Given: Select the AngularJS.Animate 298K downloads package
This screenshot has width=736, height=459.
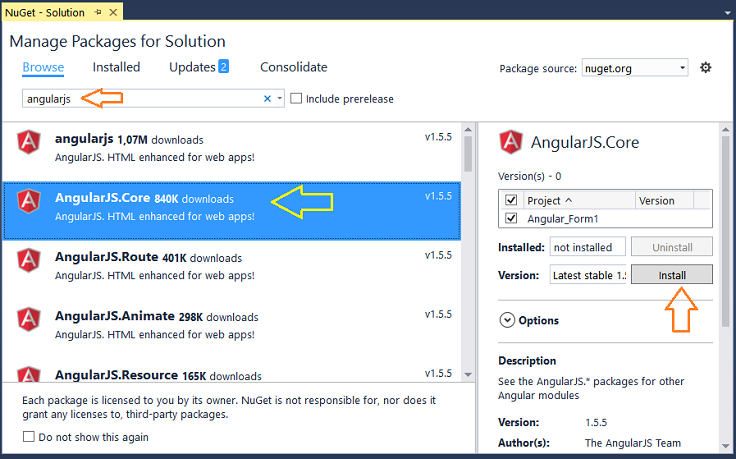Looking at the screenshot, I should (x=231, y=329).
